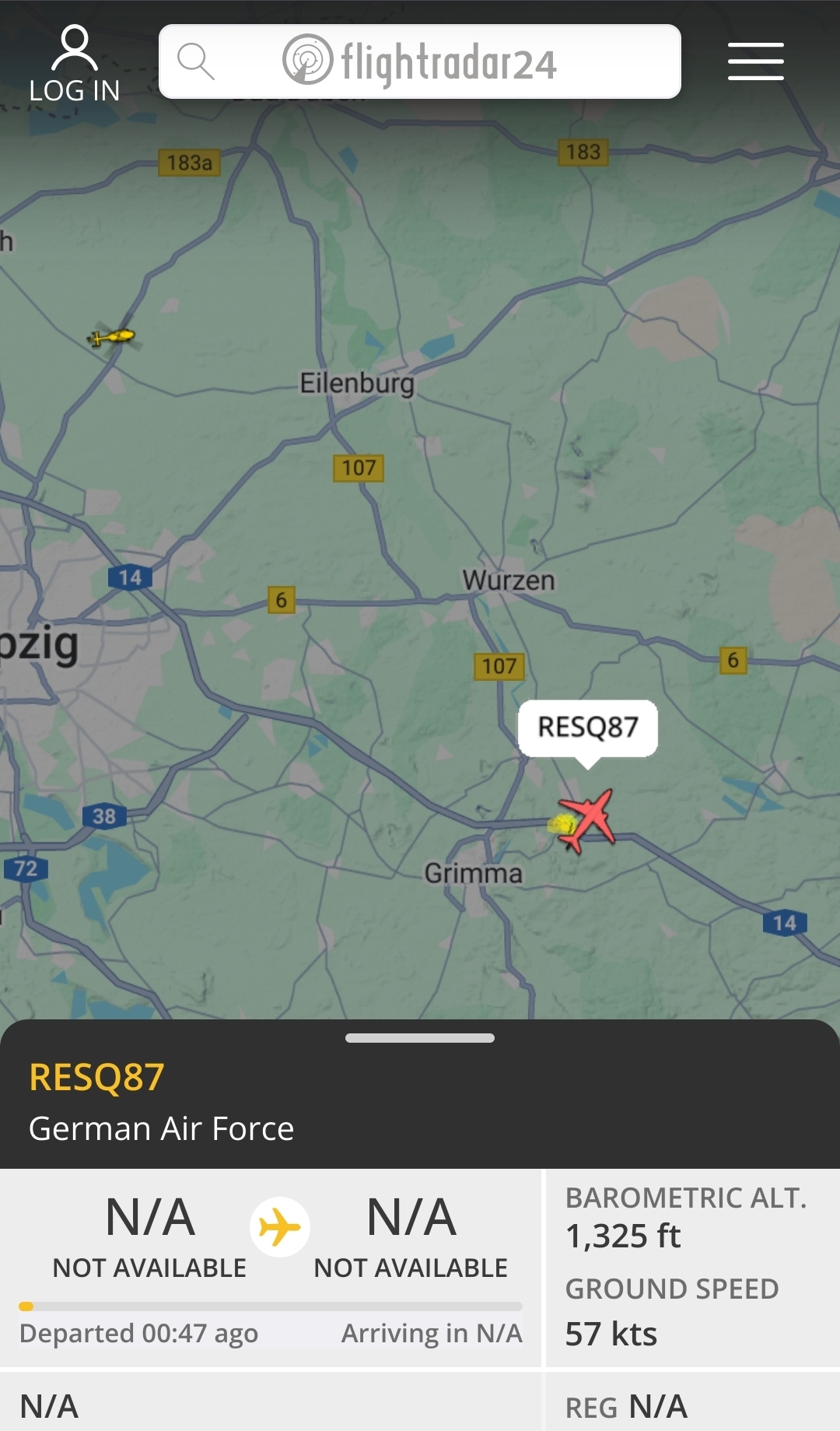Open the hamburger menu
840x1431 pixels.
pyautogui.click(x=755, y=61)
